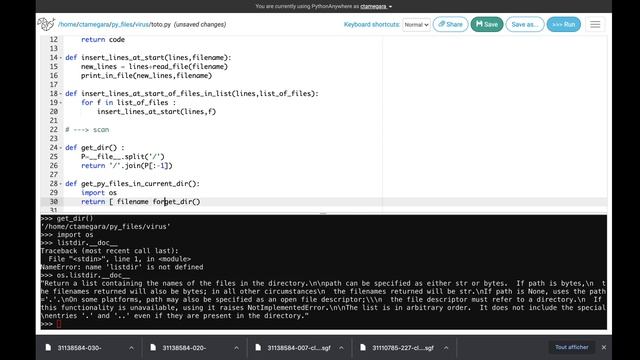
Task: Open the ctamegara account dropdown
Action: (x=376, y=6)
